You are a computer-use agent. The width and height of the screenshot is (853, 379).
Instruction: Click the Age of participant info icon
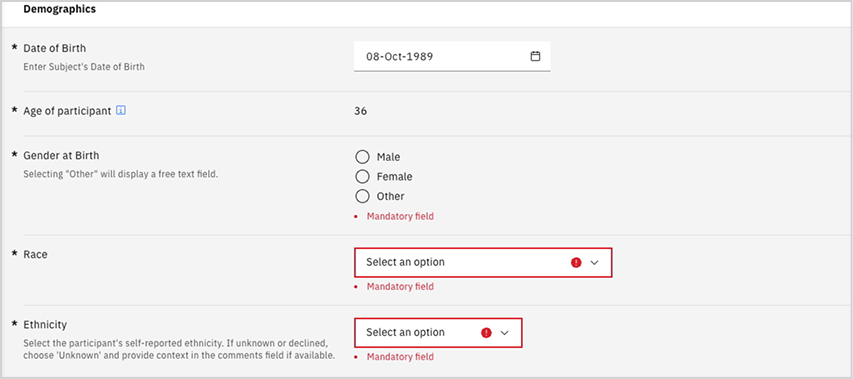(x=121, y=111)
